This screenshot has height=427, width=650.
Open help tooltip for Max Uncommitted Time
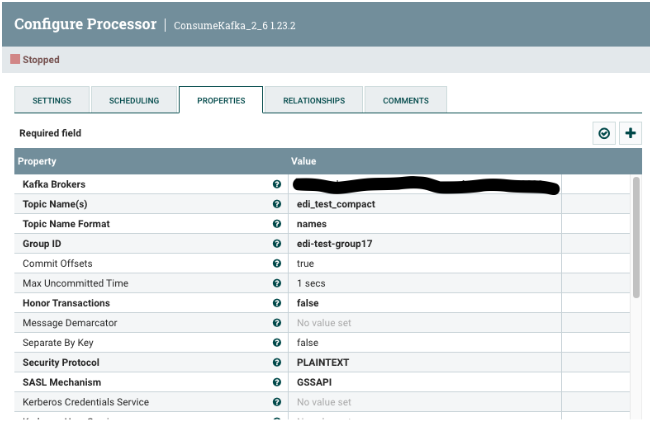pyautogui.click(x=277, y=283)
